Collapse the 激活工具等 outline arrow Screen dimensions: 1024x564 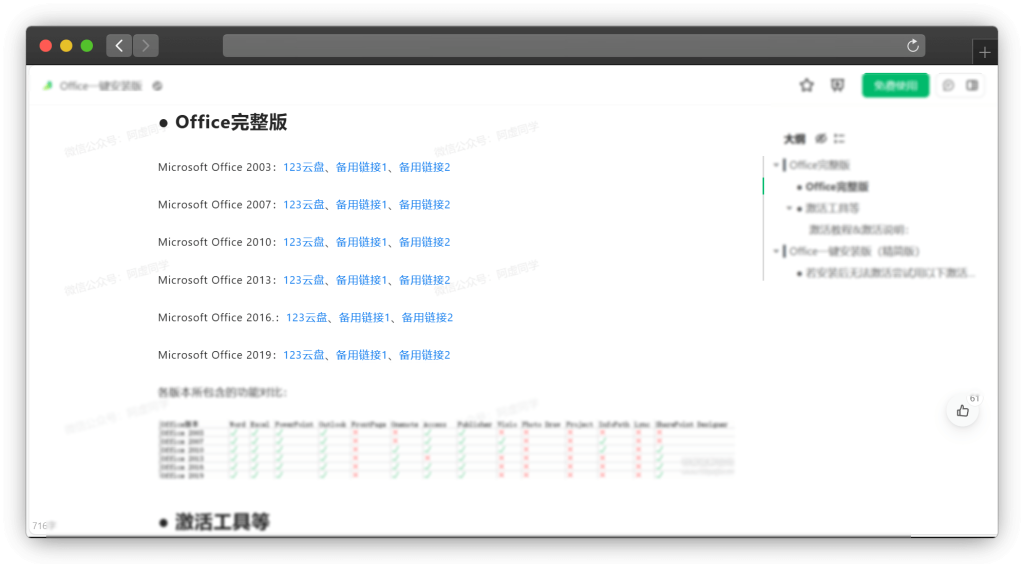pos(789,208)
